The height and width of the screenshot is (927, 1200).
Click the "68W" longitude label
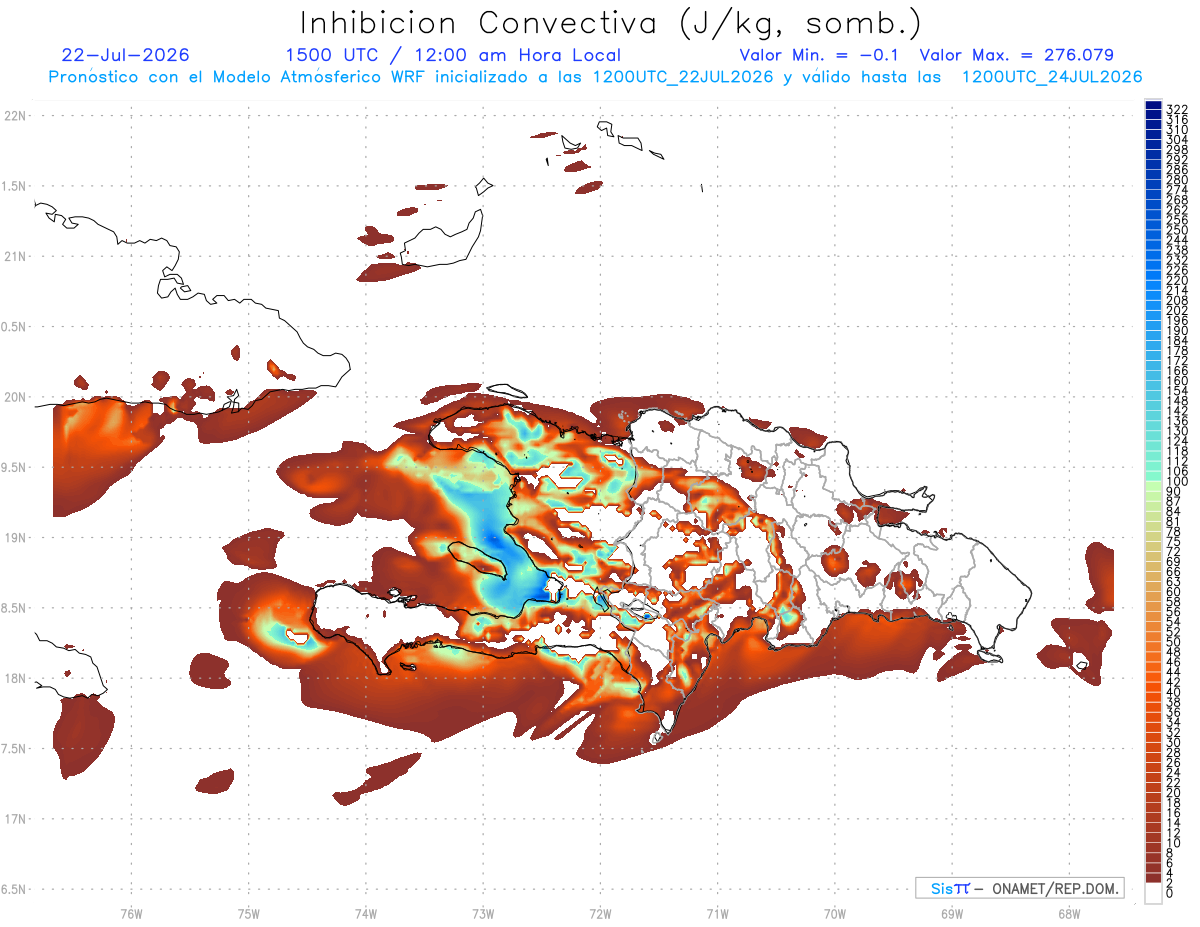[1069, 914]
